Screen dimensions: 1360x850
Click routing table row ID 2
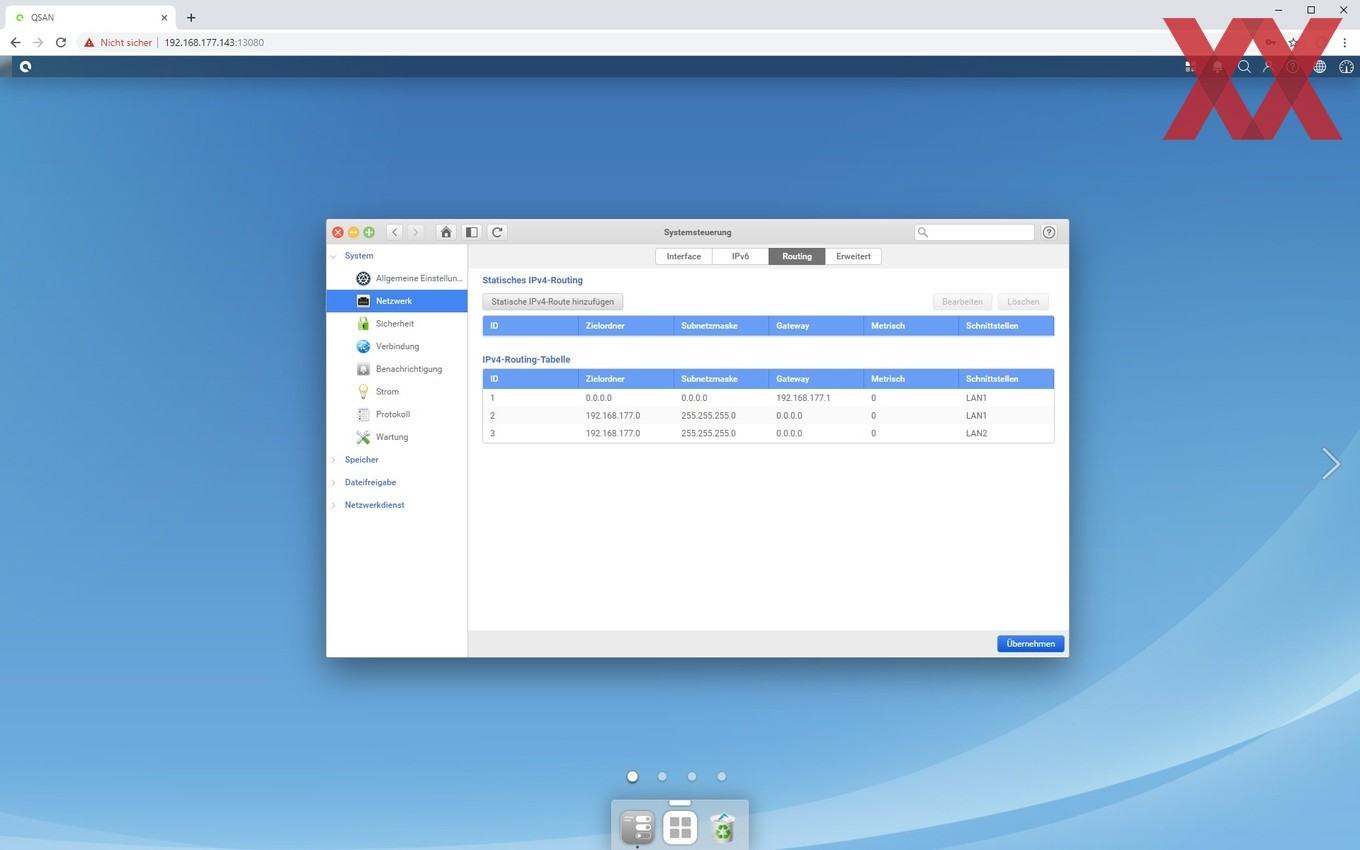768,416
